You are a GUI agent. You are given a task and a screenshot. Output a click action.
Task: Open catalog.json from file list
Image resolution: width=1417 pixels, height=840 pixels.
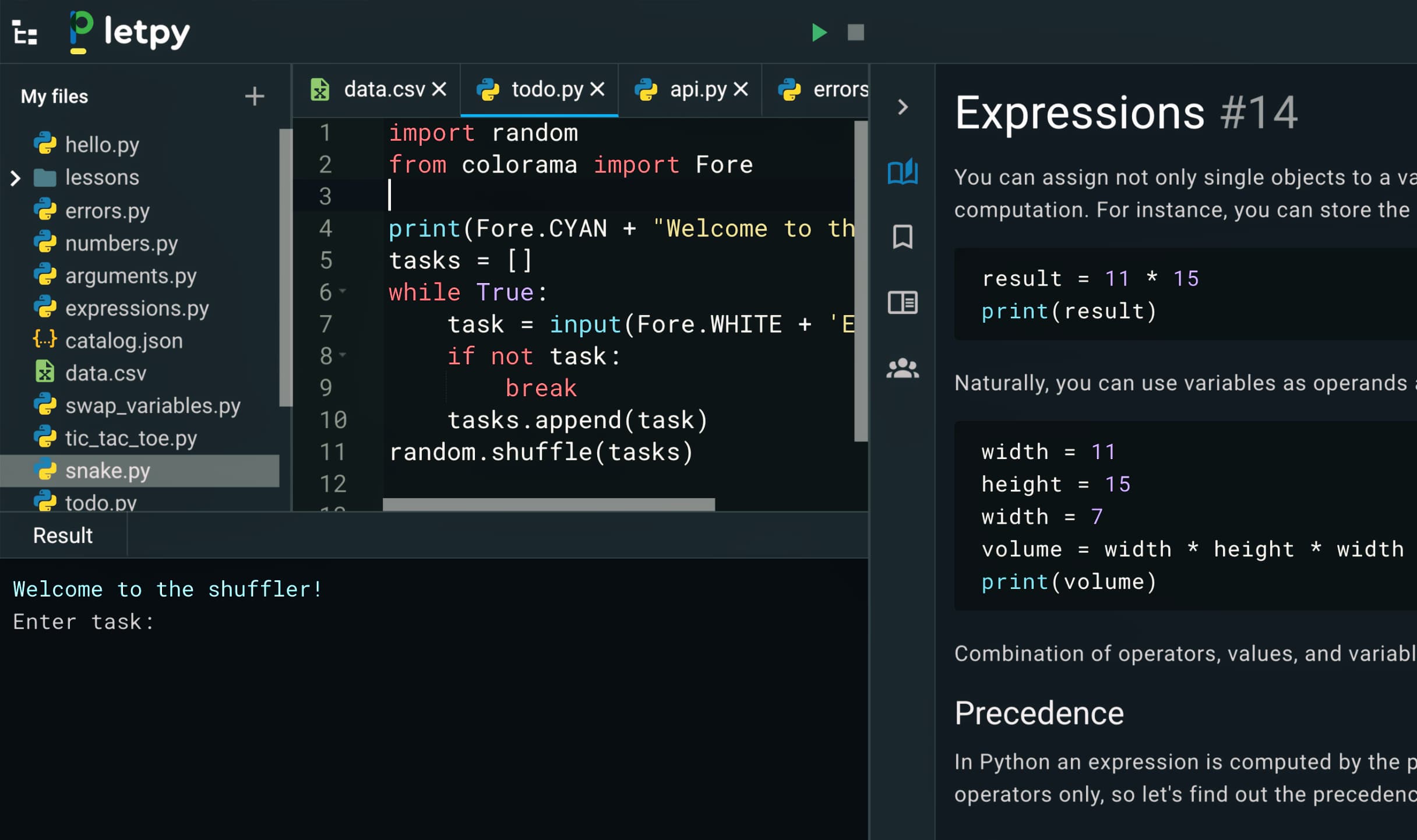[x=124, y=341]
